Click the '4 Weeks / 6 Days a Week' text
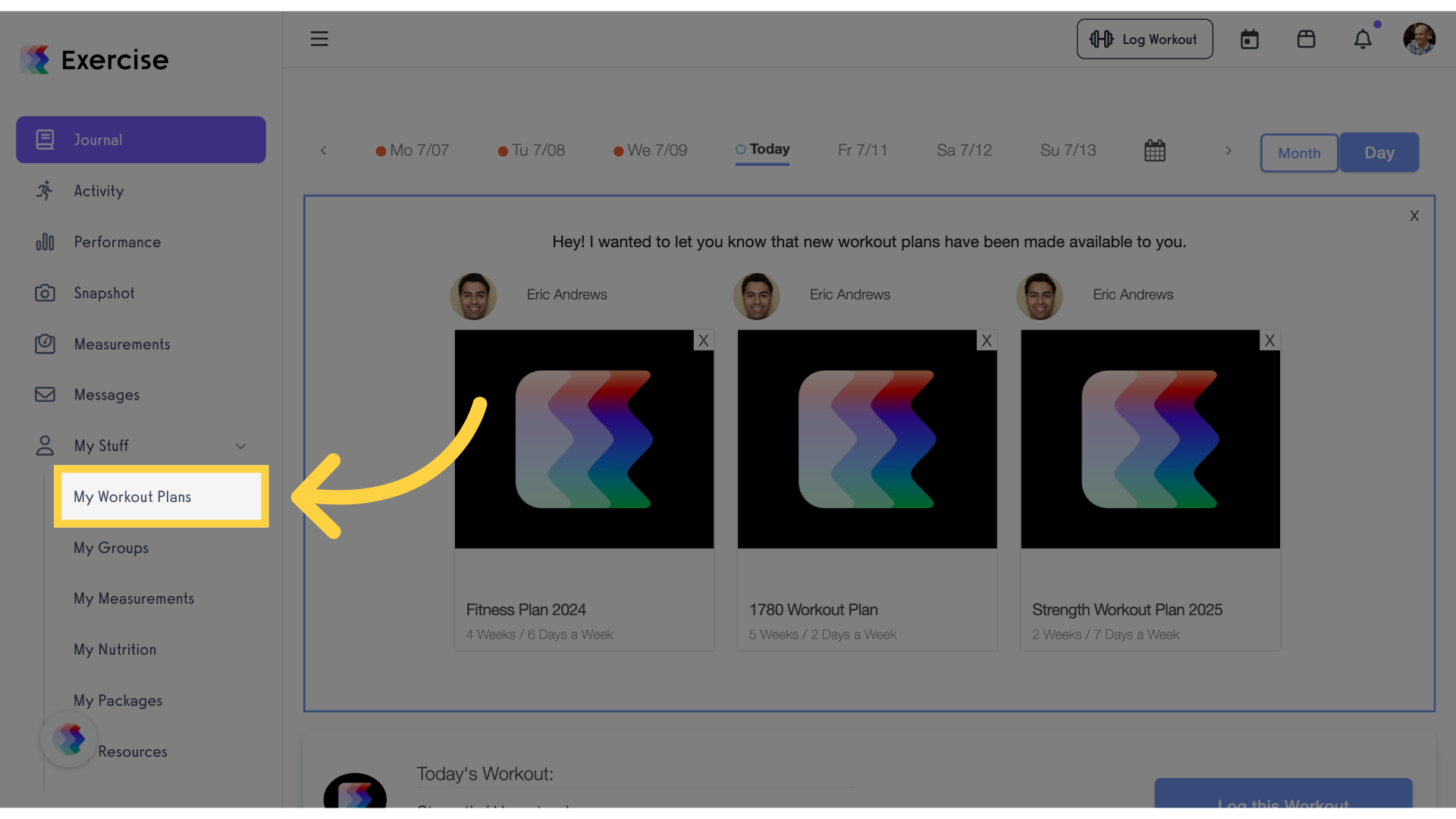Image resolution: width=1456 pixels, height=819 pixels. [x=539, y=635]
